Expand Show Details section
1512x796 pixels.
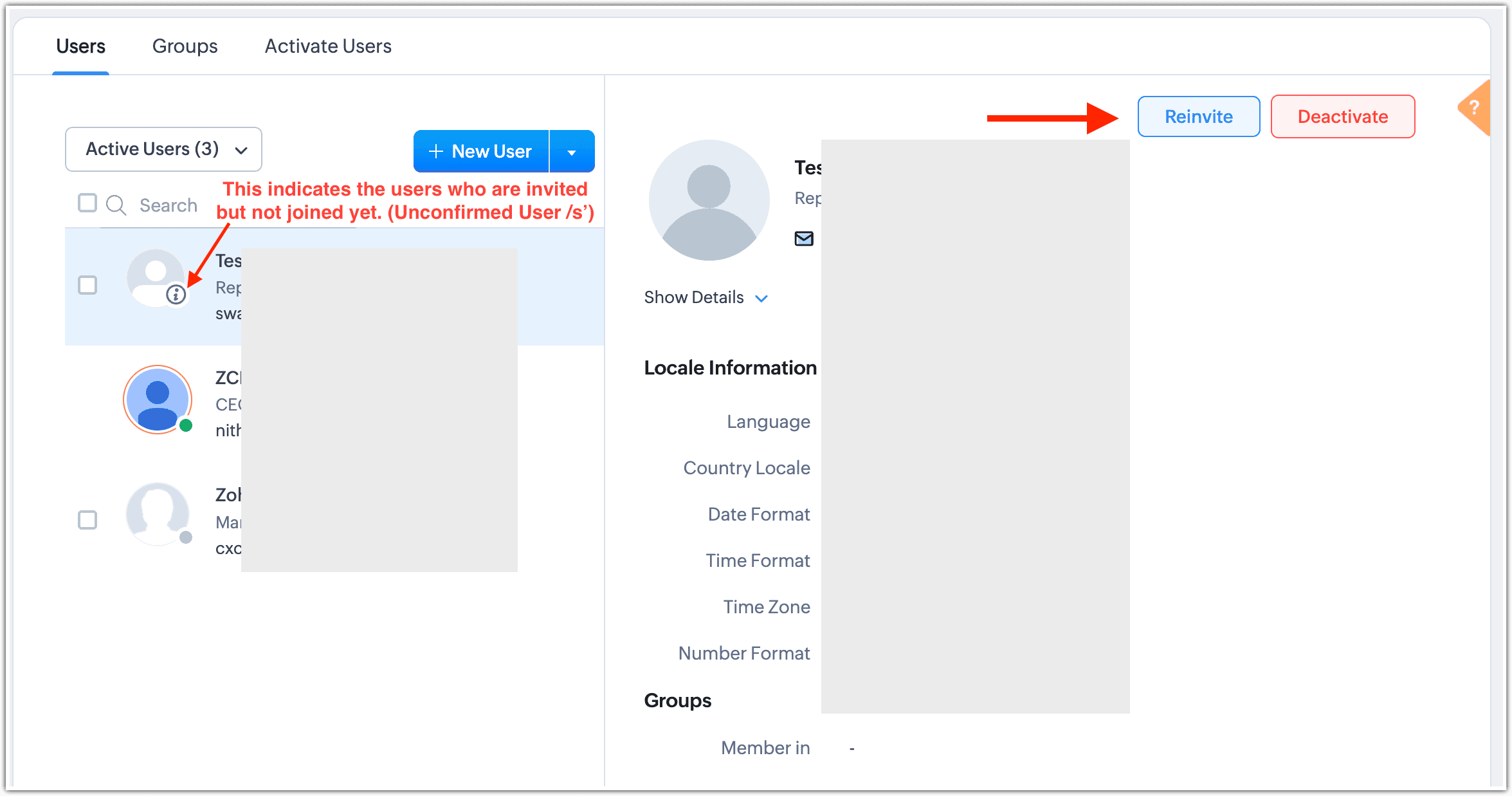(x=706, y=297)
